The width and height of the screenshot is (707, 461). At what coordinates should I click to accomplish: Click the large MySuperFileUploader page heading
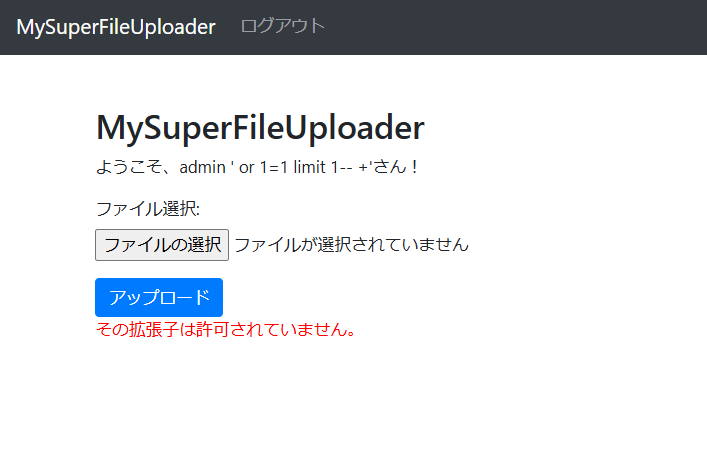pos(260,128)
